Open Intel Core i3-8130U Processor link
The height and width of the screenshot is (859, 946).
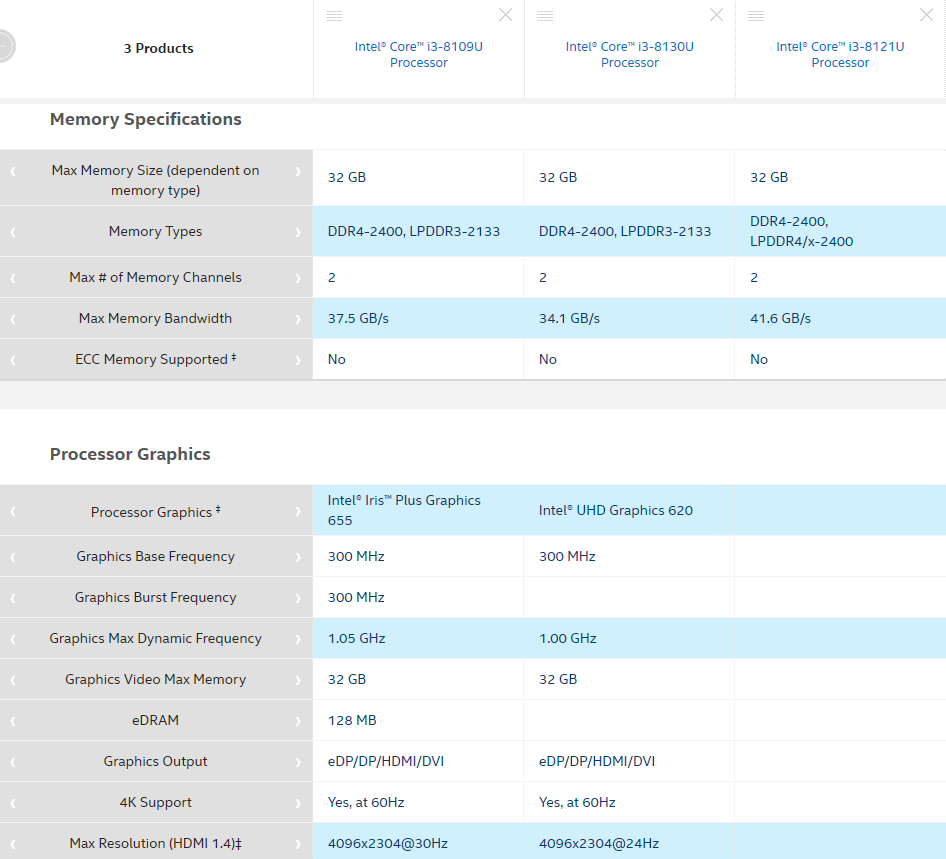coord(629,54)
